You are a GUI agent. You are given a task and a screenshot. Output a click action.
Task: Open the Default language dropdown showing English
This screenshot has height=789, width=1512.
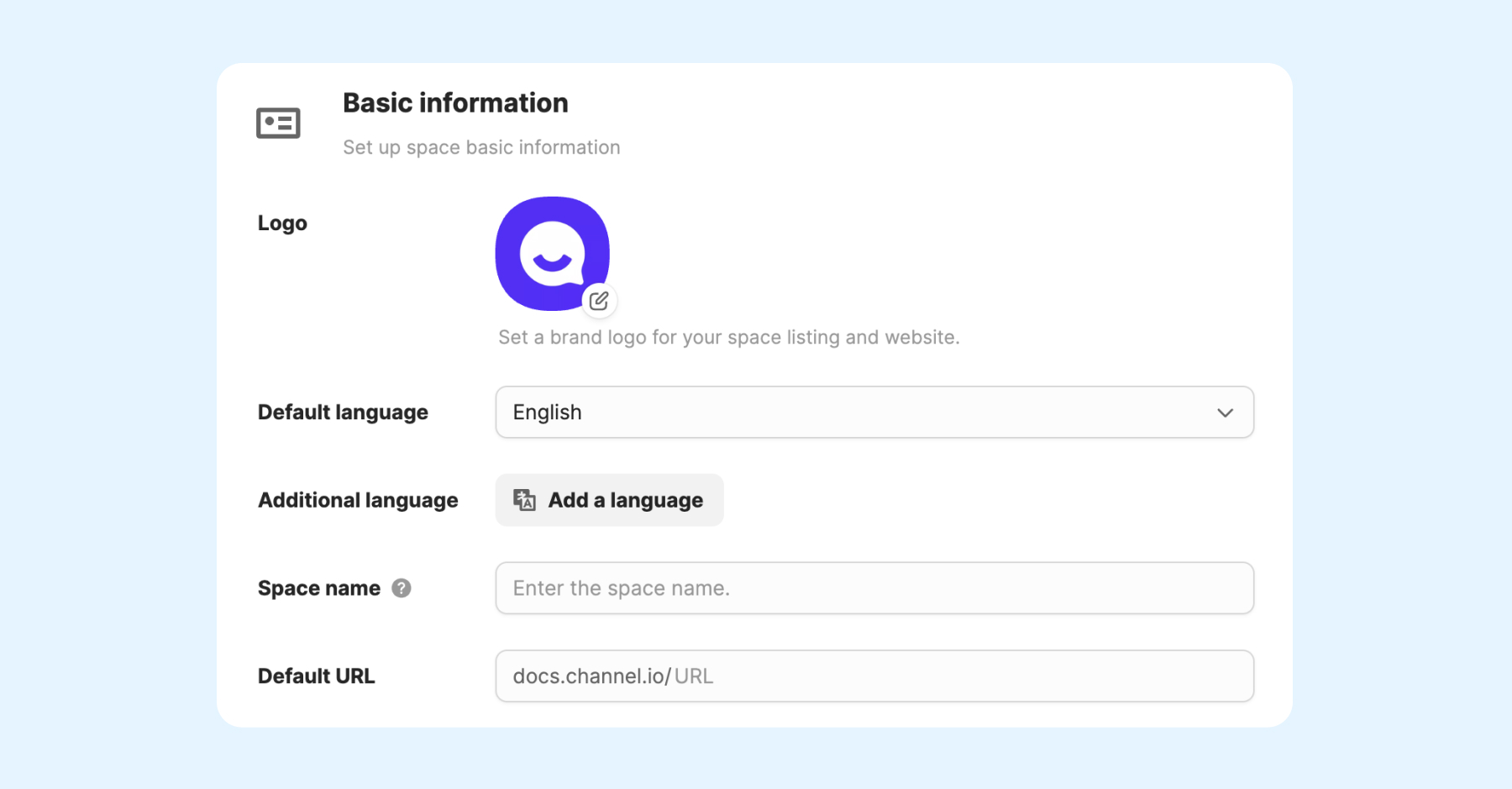[874, 413]
